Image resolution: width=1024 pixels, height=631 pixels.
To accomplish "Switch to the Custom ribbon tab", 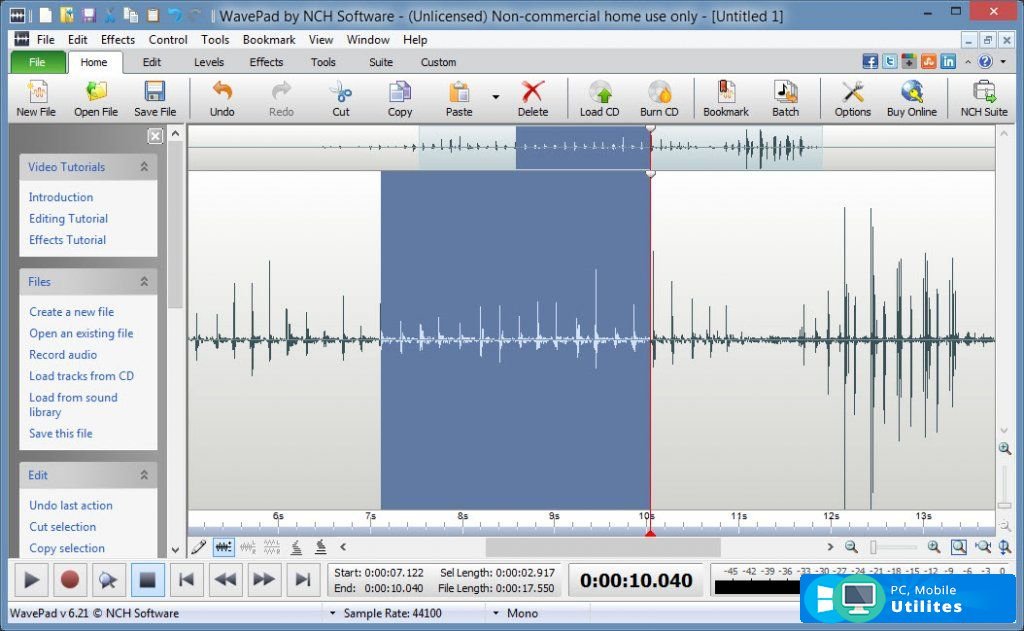I will click(438, 62).
